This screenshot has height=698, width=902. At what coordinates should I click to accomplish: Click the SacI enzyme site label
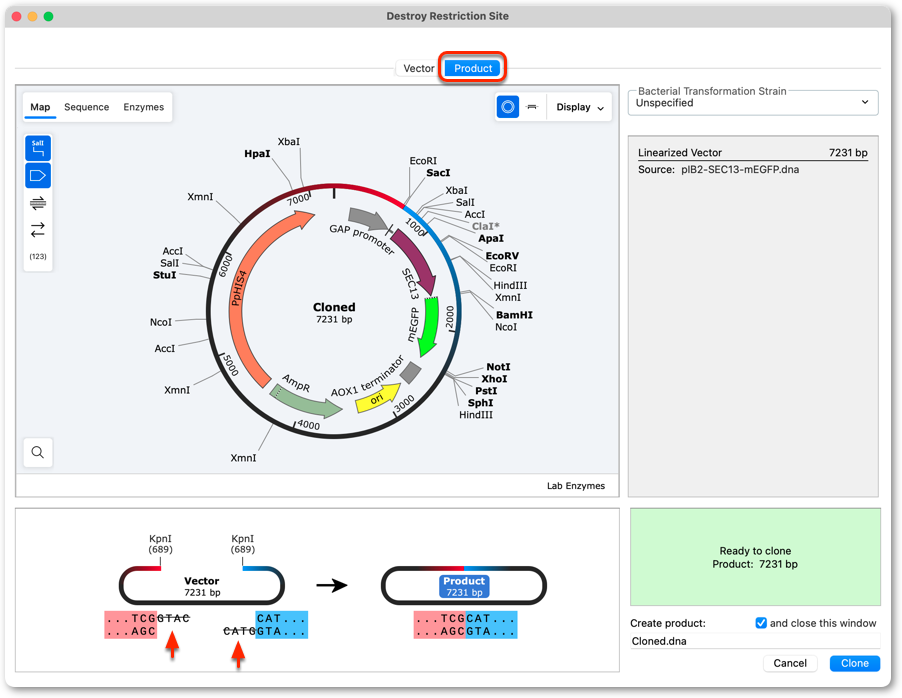[x=438, y=173]
